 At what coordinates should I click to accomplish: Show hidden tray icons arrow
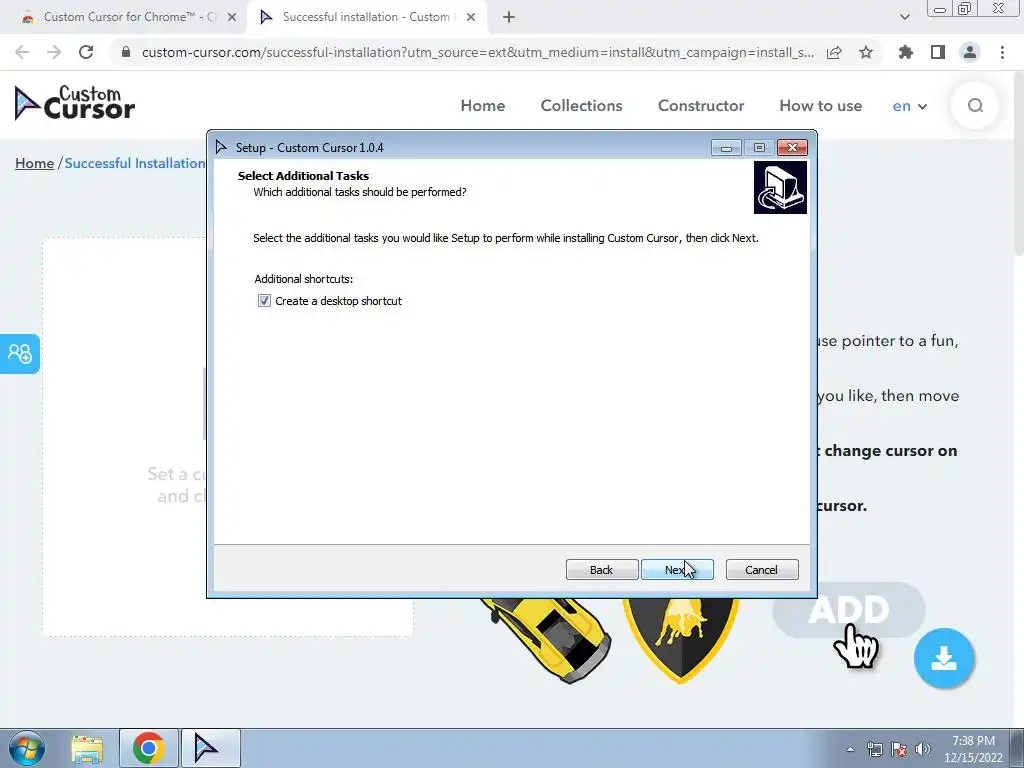click(850, 749)
